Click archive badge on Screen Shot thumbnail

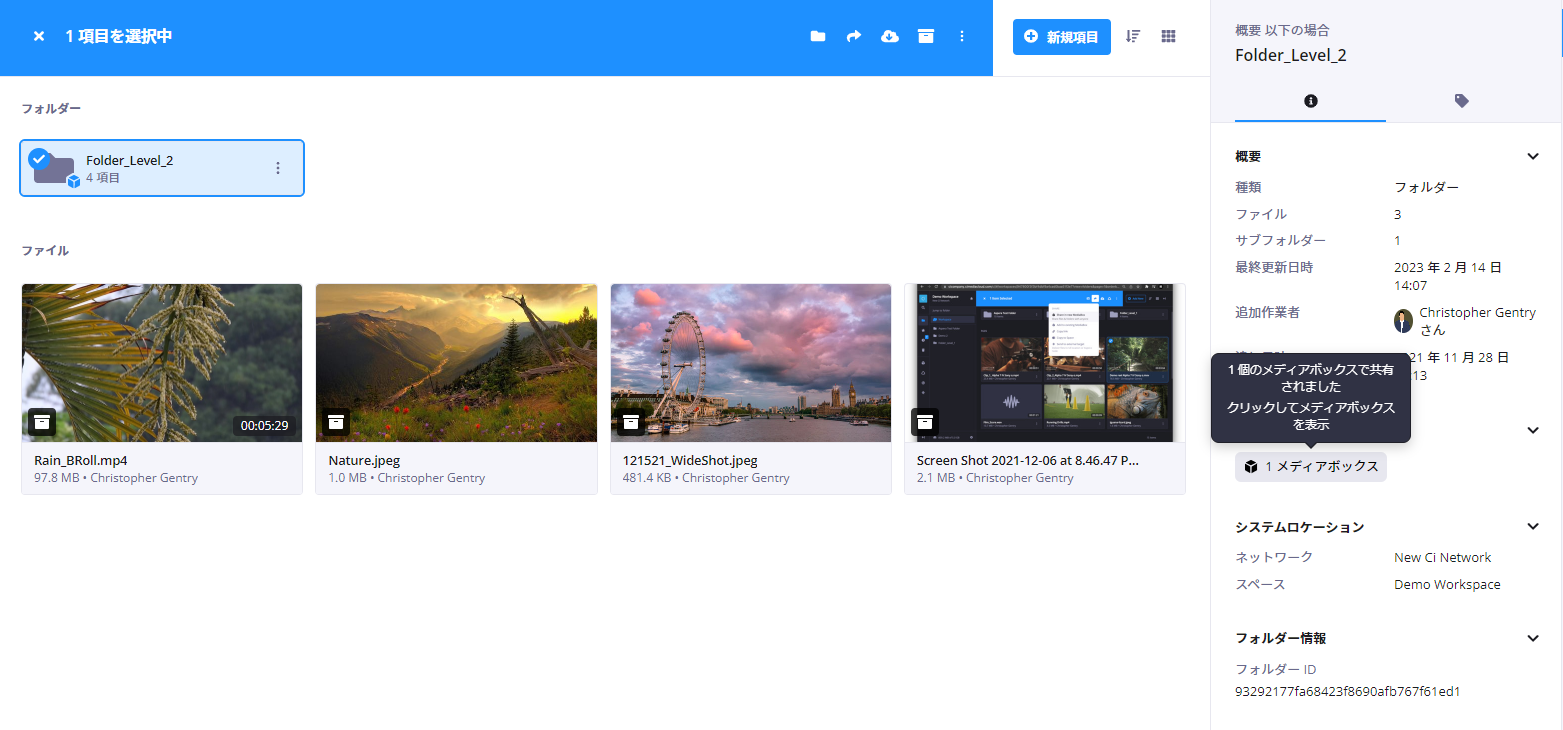pyautogui.click(x=925, y=422)
